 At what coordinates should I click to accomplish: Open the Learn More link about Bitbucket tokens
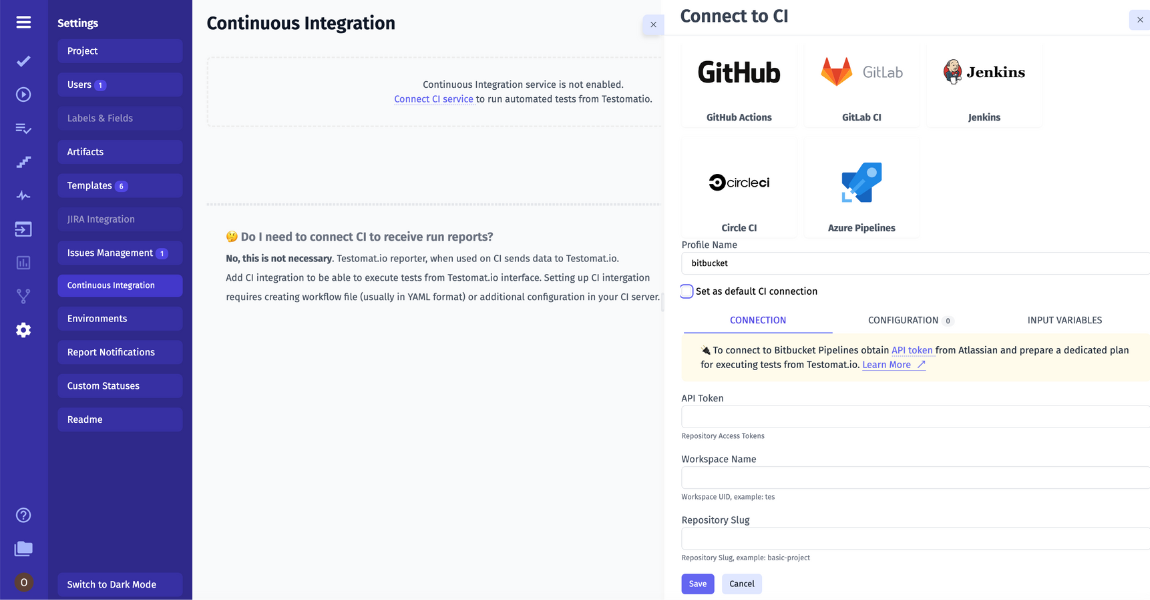[888, 364]
